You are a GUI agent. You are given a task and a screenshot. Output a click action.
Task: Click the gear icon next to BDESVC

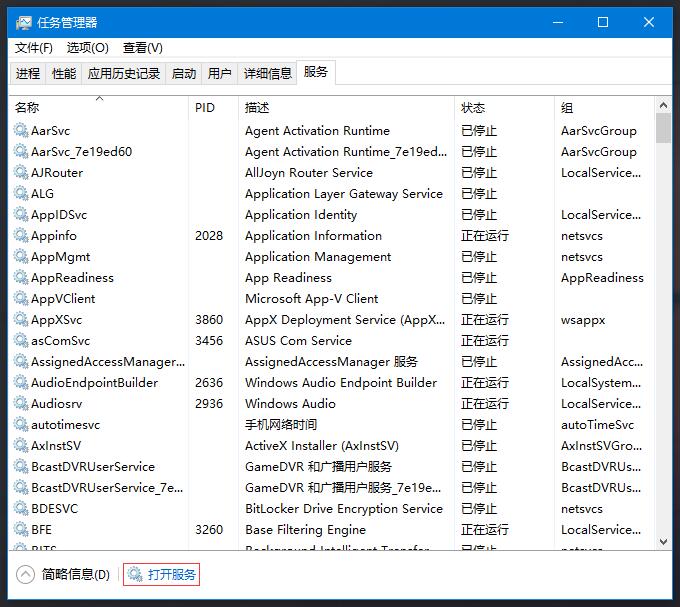[21, 509]
